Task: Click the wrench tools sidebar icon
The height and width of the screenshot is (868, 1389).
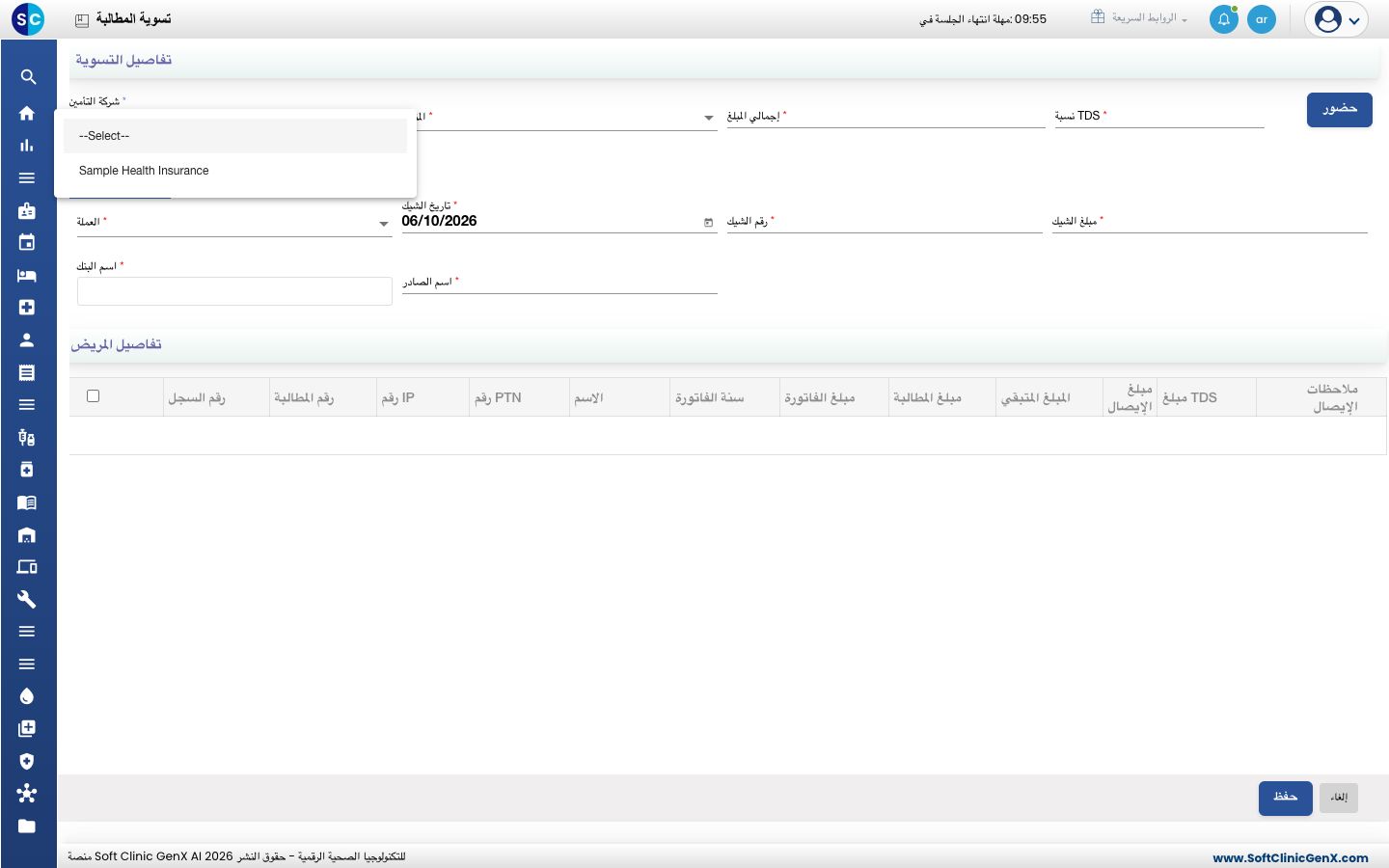Action: pyautogui.click(x=27, y=599)
